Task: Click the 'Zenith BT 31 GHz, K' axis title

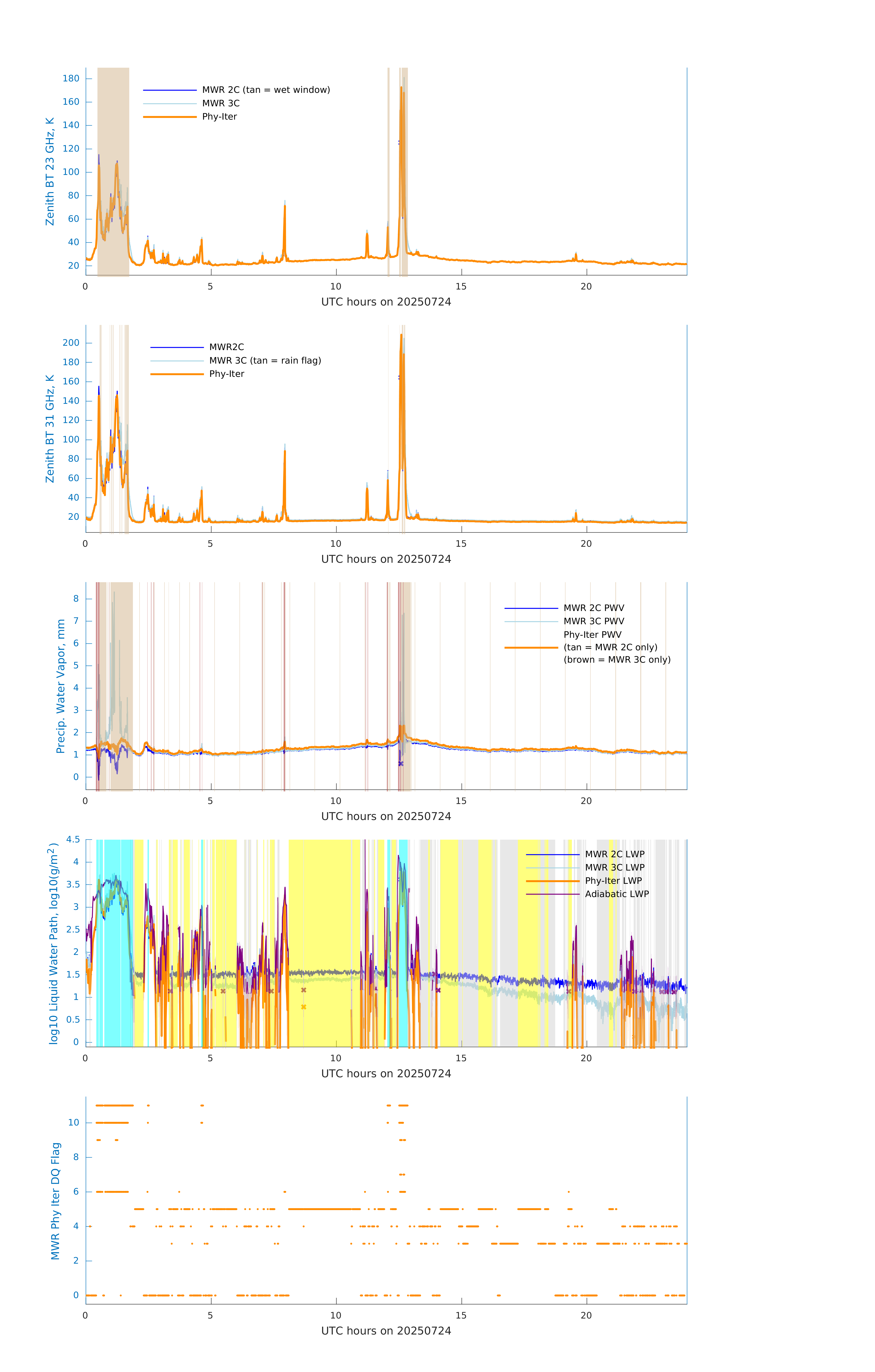Action: tap(50, 429)
